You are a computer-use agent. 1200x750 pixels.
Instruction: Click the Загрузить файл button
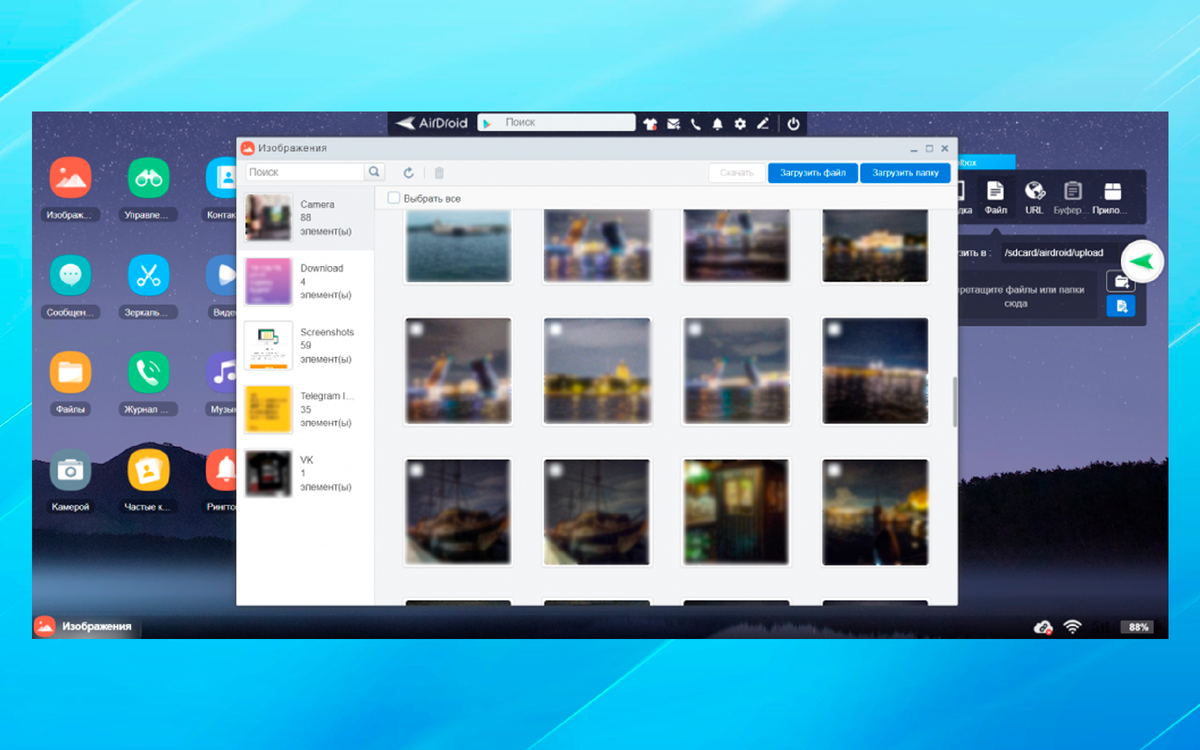pos(813,173)
